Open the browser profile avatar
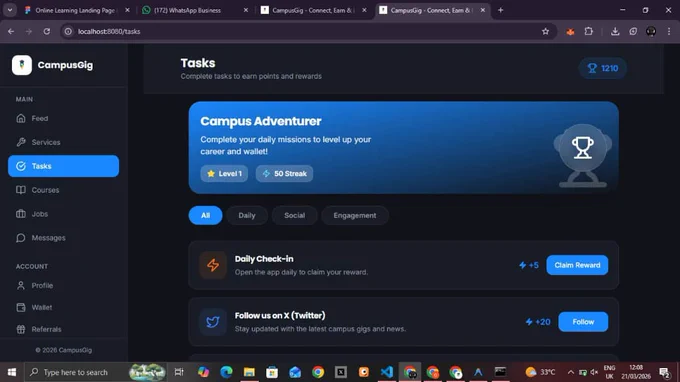 [651, 31]
